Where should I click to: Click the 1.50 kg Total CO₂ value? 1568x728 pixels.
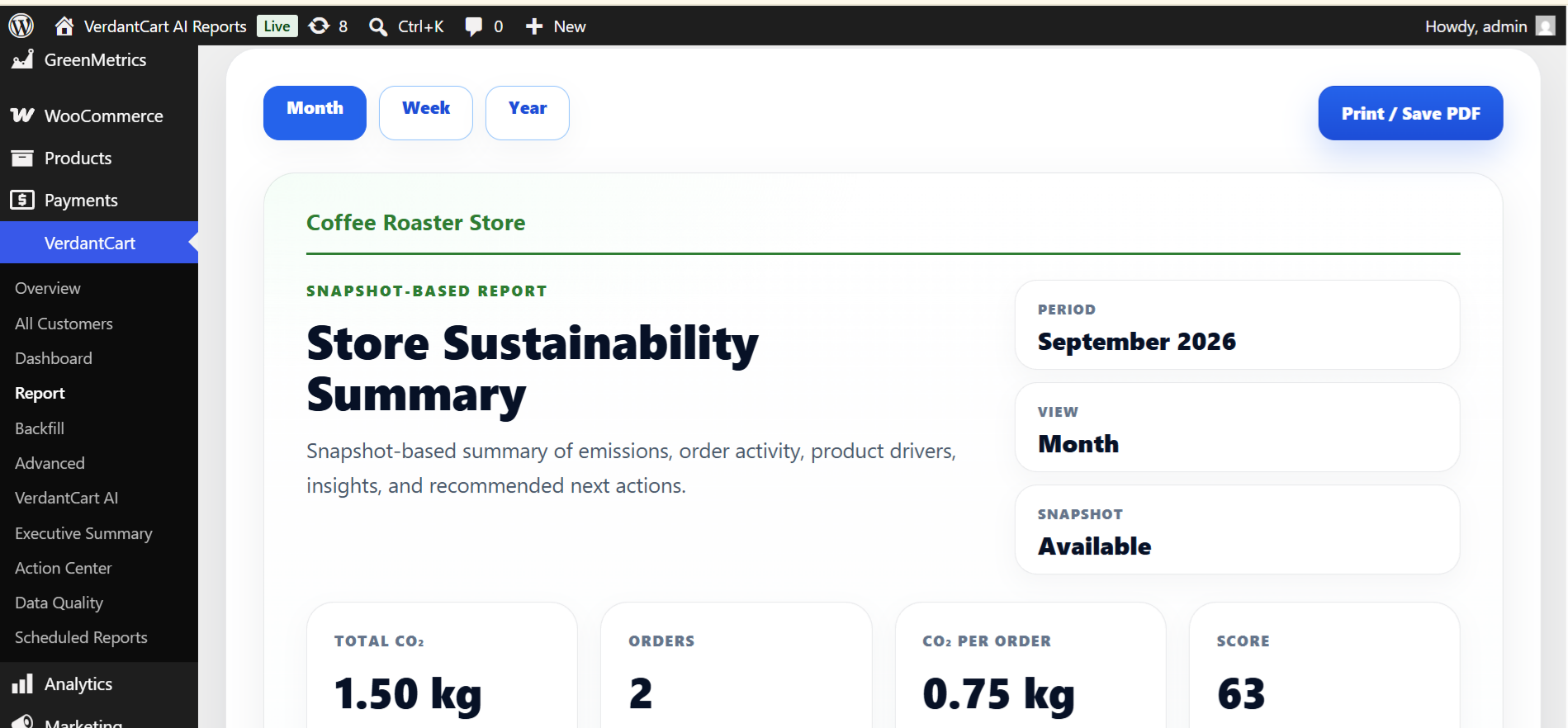point(408,693)
